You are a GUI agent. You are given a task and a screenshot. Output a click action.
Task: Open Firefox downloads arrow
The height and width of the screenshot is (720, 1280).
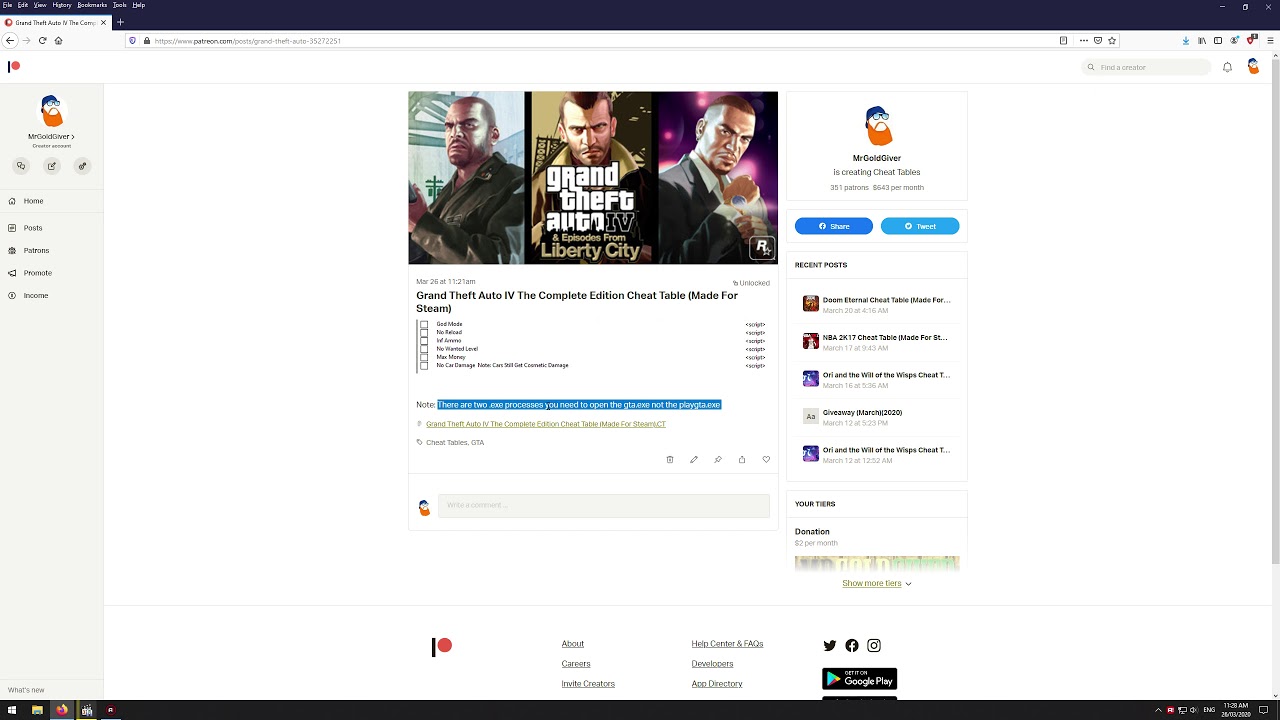(1186, 41)
